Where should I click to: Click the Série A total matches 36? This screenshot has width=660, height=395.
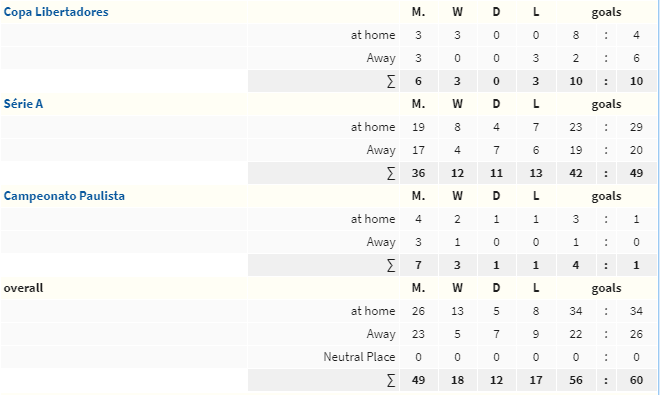tap(418, 173)
